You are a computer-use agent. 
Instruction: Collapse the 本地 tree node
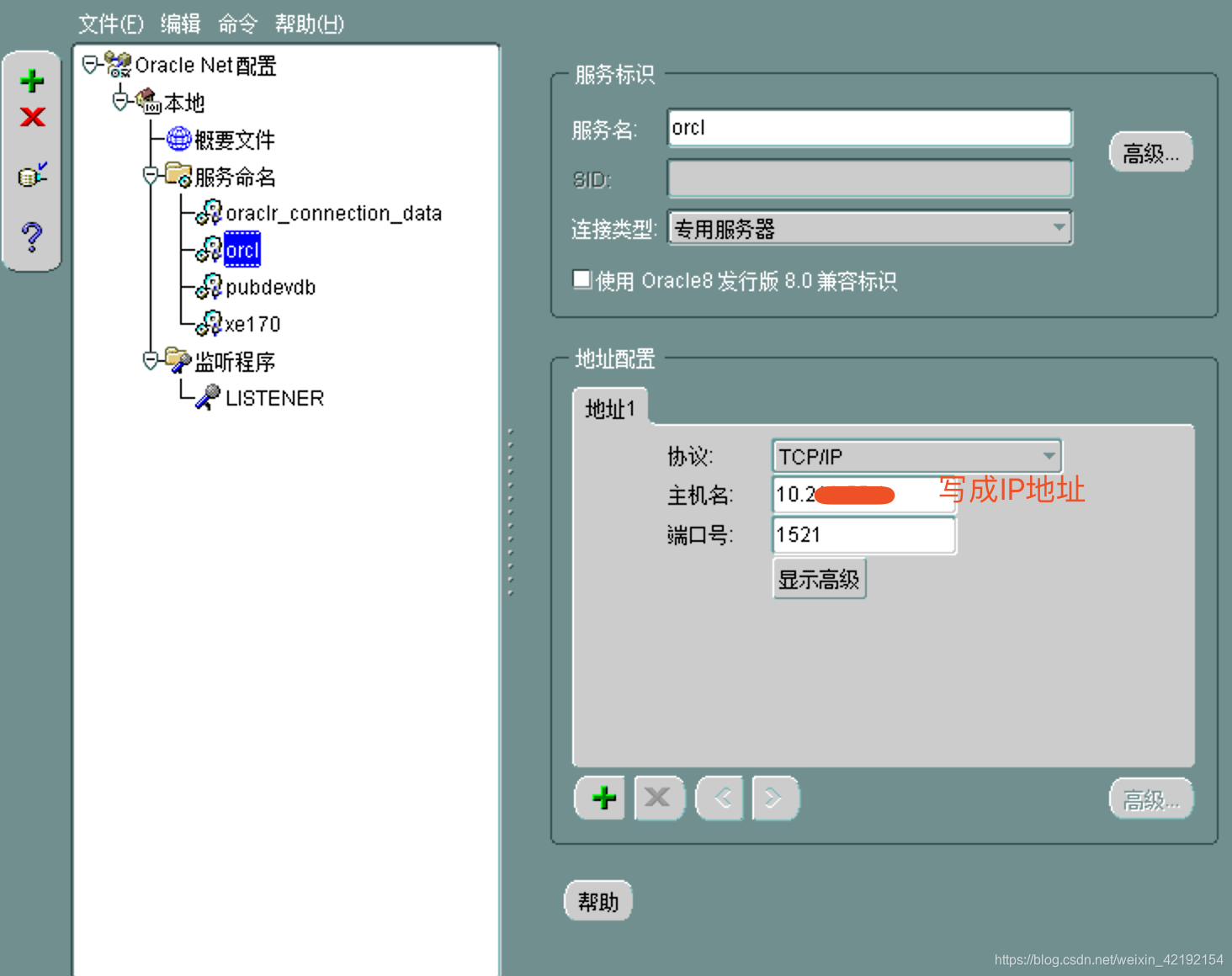(x=120, y=102)
